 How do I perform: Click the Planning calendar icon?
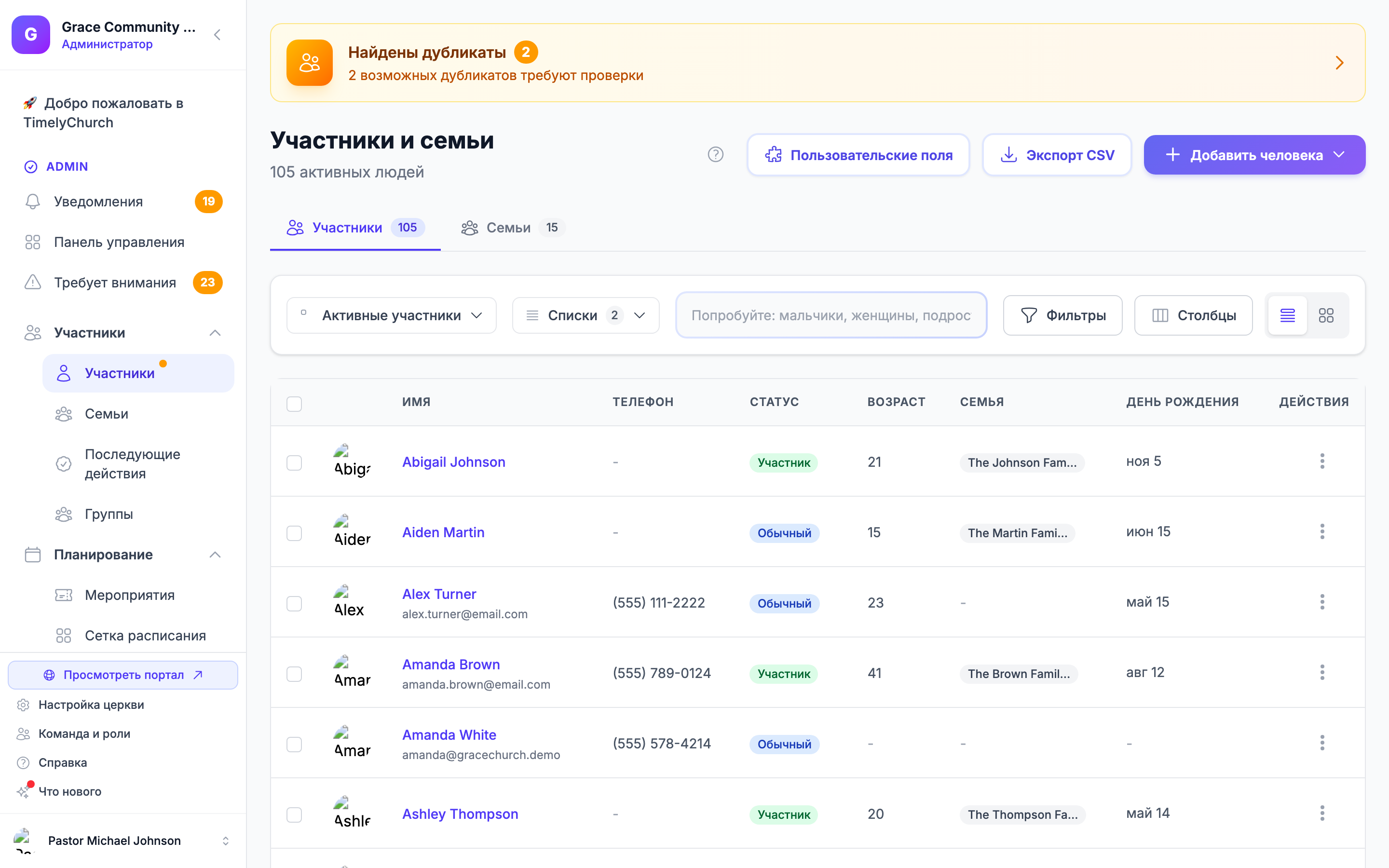pos(33,555)
